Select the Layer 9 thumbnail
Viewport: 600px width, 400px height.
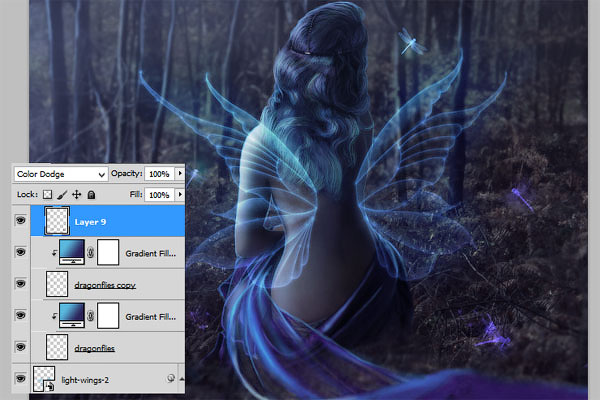57,220
